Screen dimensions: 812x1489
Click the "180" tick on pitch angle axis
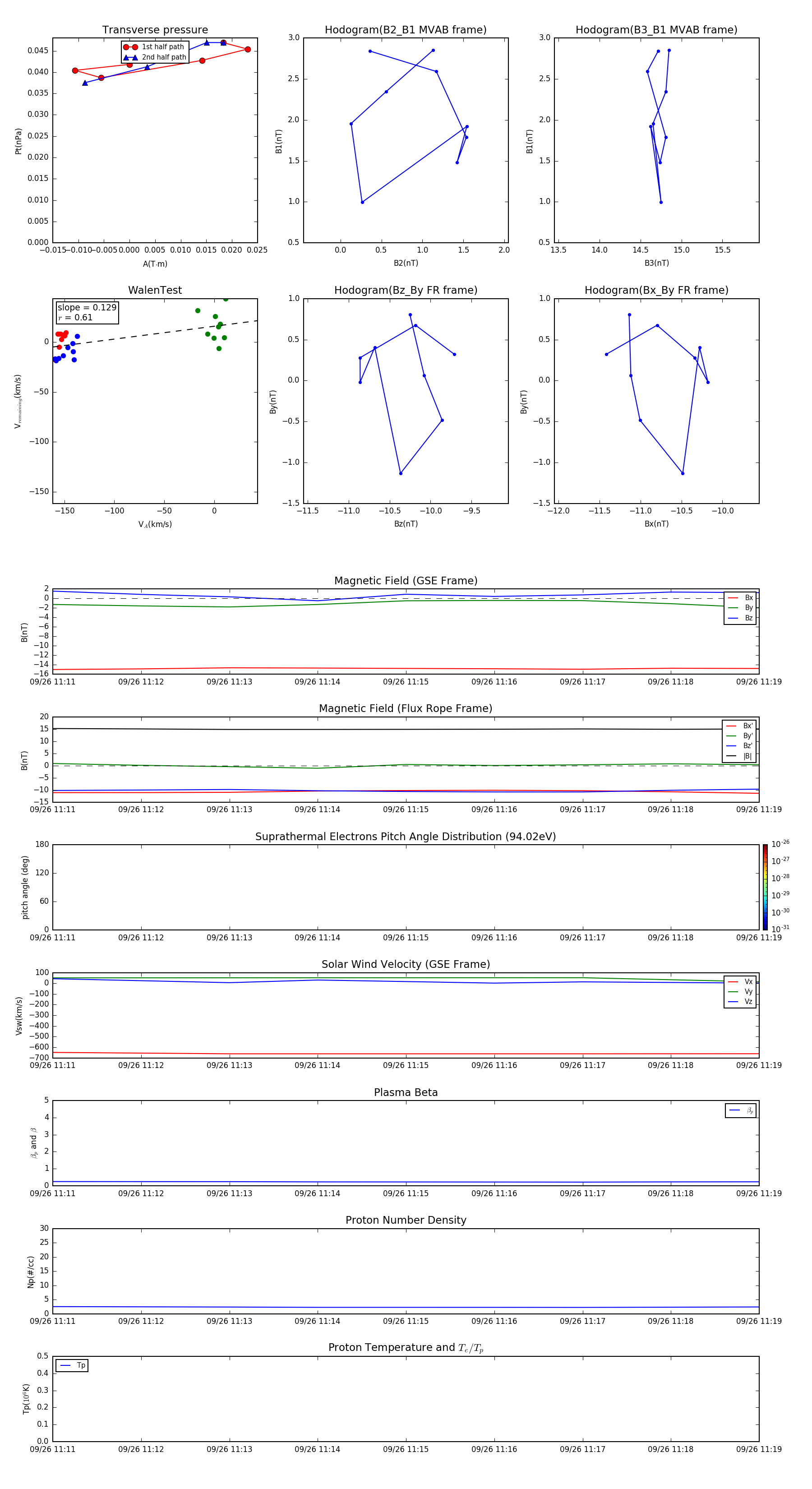pos(42,845)
